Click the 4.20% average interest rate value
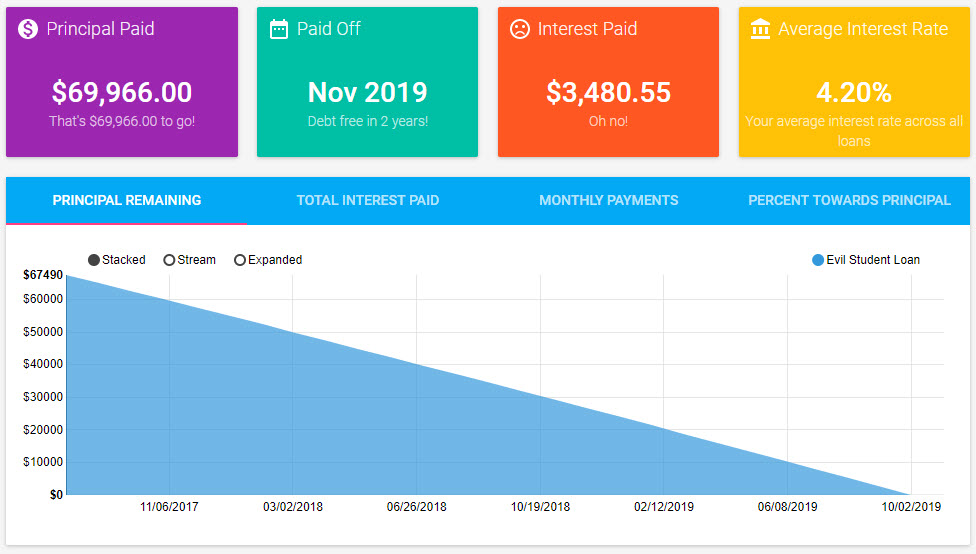 click(853, 92)
